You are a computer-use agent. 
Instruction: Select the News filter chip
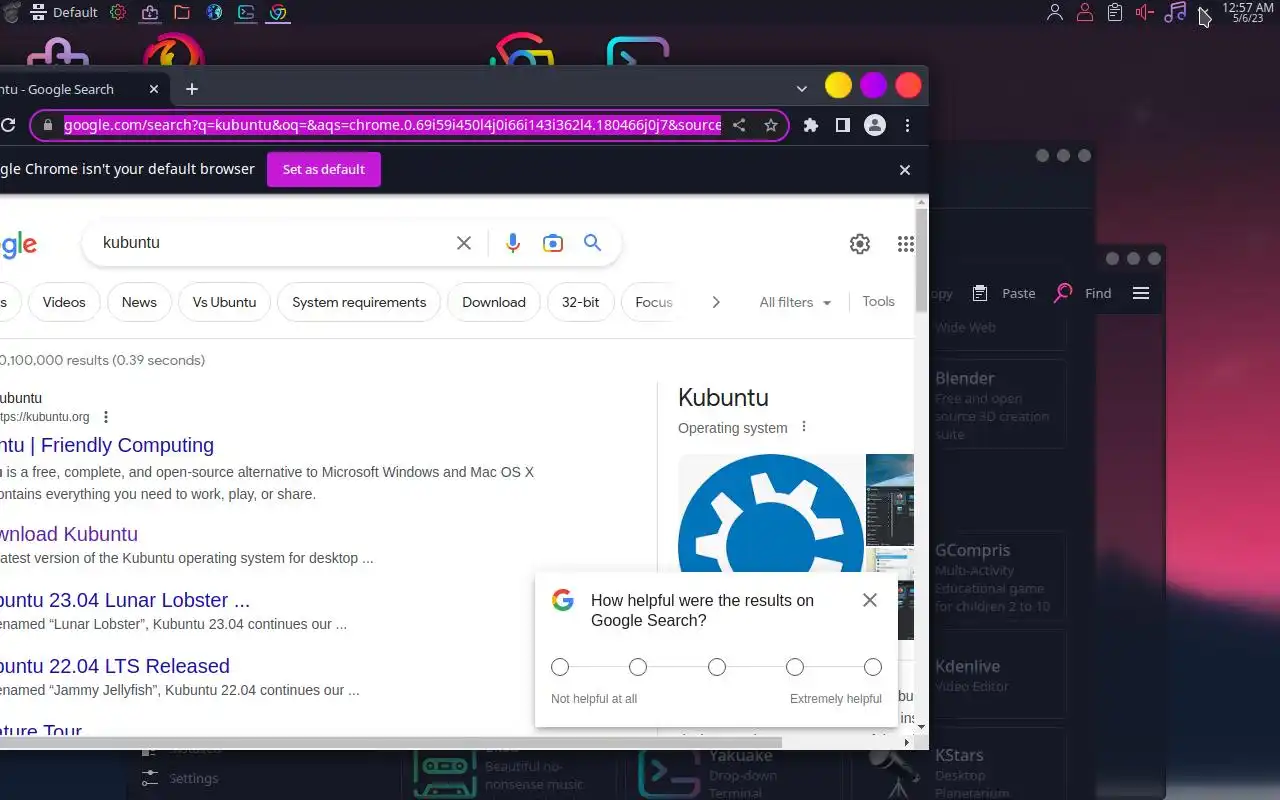139,302
